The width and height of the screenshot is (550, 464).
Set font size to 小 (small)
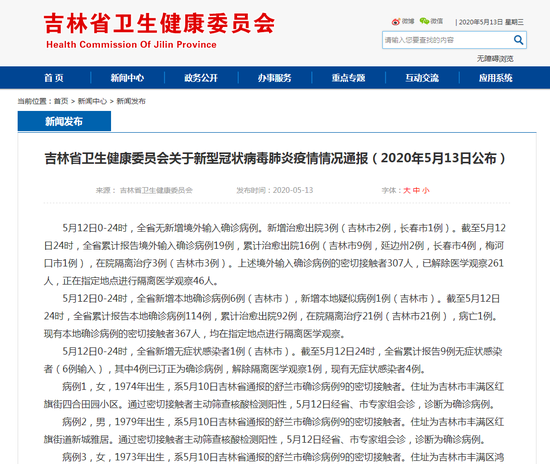coord(426,190)
